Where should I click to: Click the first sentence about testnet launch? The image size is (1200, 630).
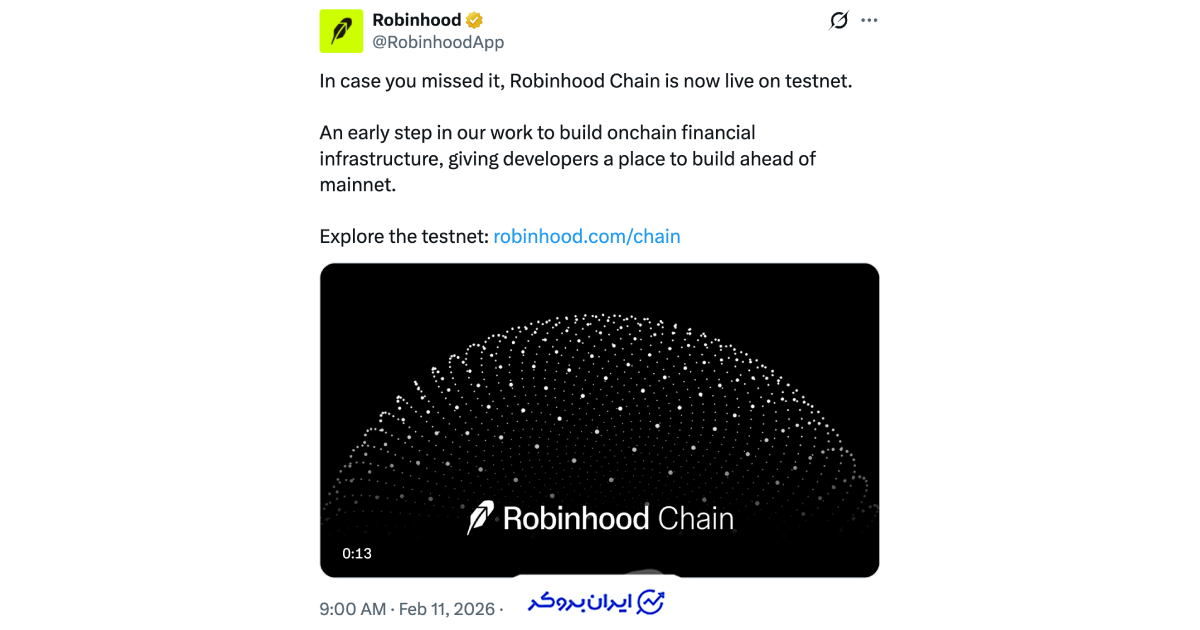[x=585, y=82]
